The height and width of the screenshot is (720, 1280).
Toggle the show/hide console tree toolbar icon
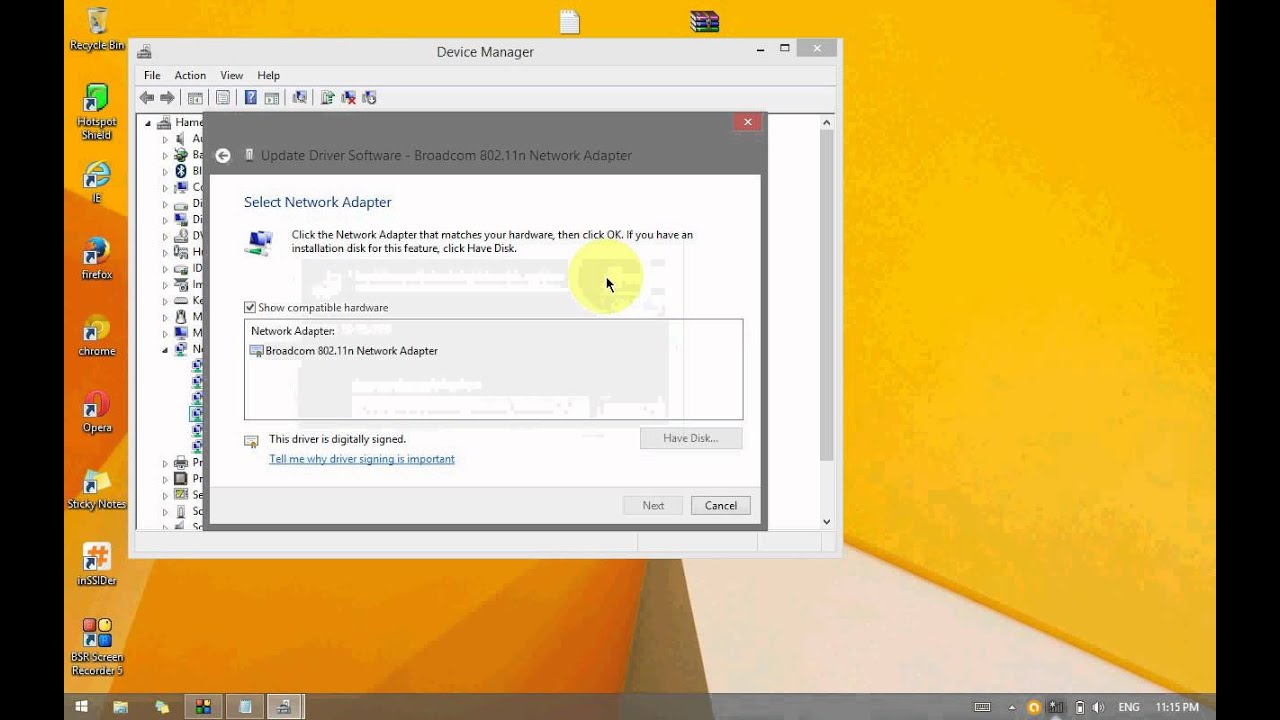point(195,97)
